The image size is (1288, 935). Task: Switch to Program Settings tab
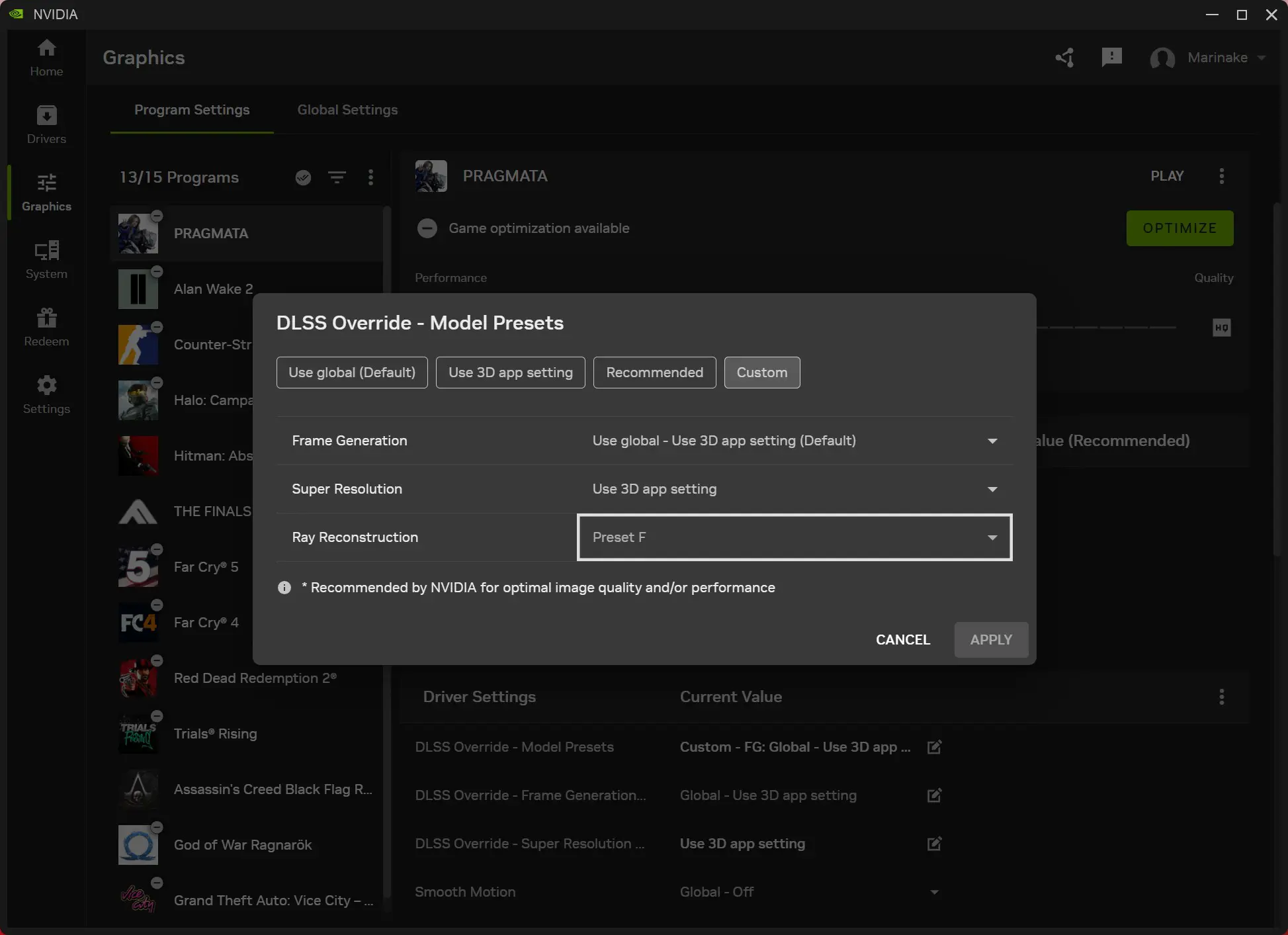tap(192, 110)
